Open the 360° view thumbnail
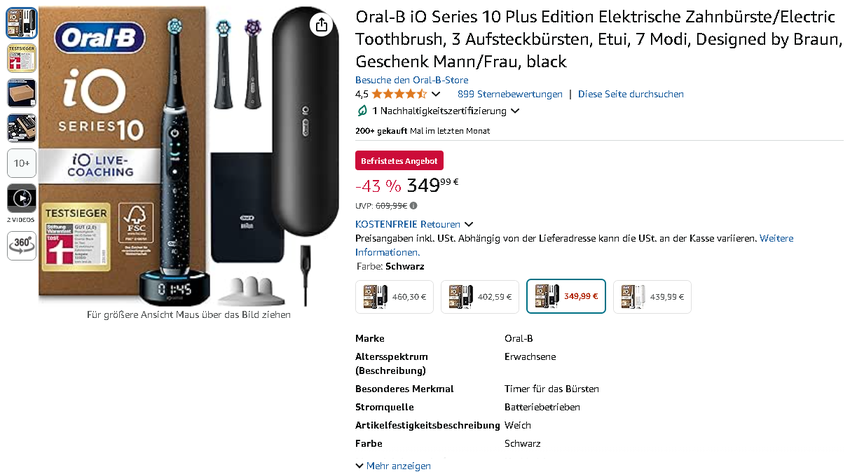The height and width of the screenshot is (472, 850). click(x=21, y=244)
